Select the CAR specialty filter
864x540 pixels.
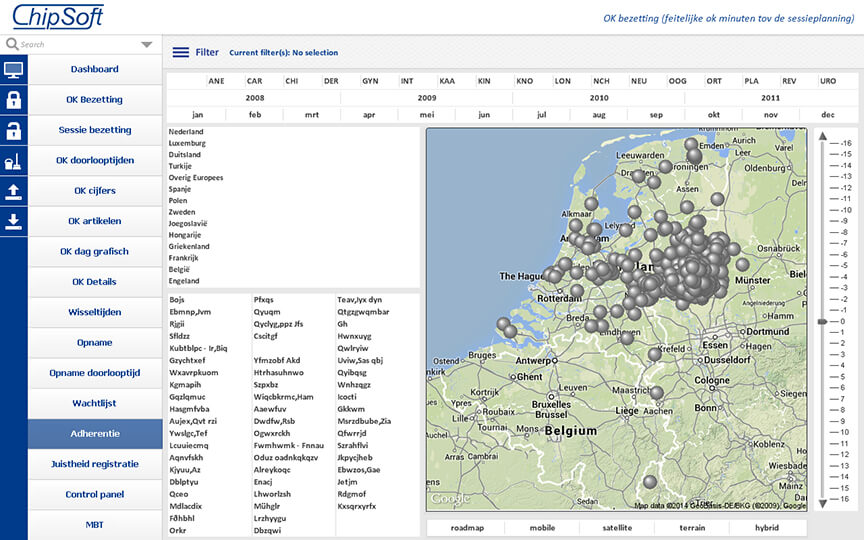point(255,81)
